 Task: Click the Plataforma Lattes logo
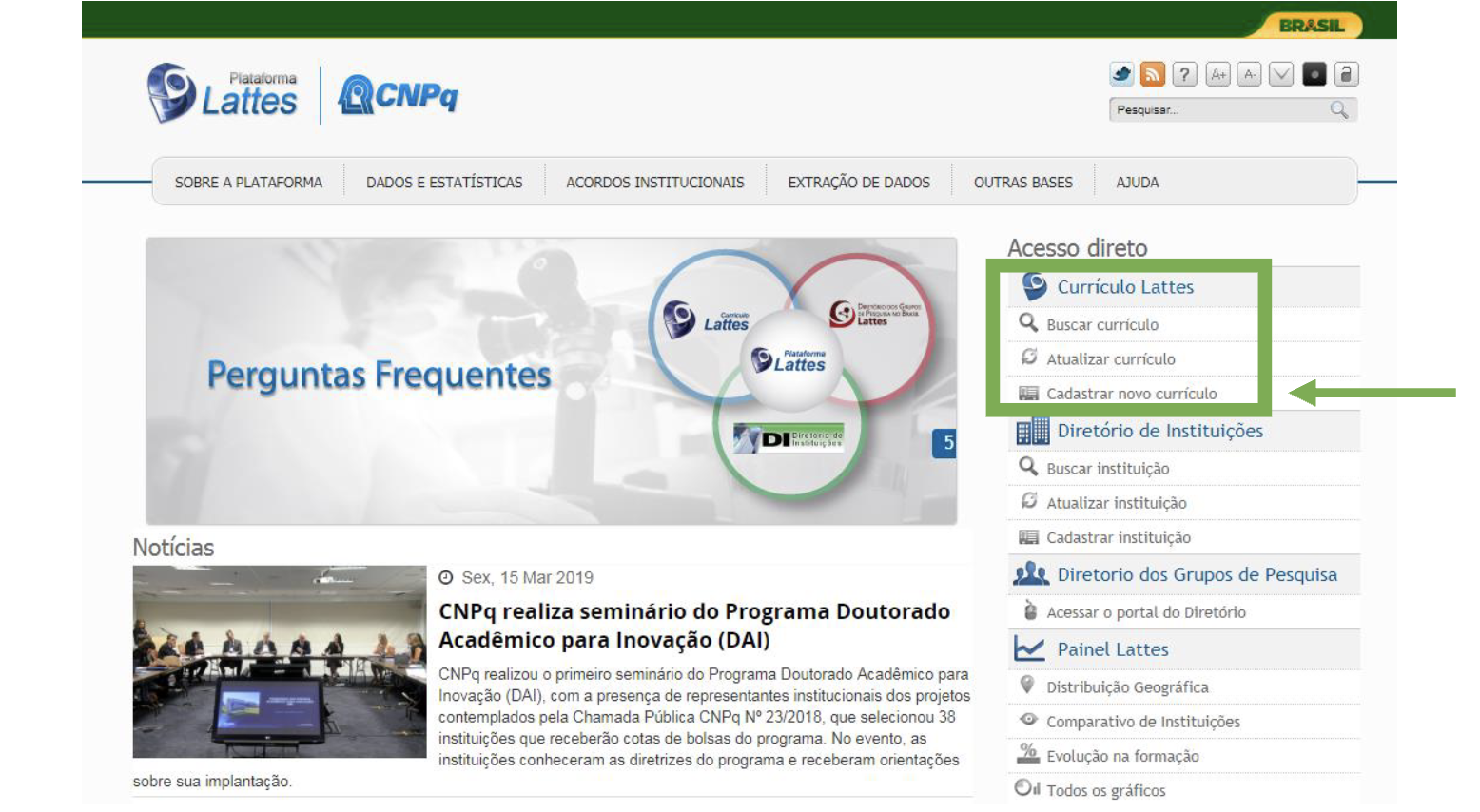coord(223,94)
